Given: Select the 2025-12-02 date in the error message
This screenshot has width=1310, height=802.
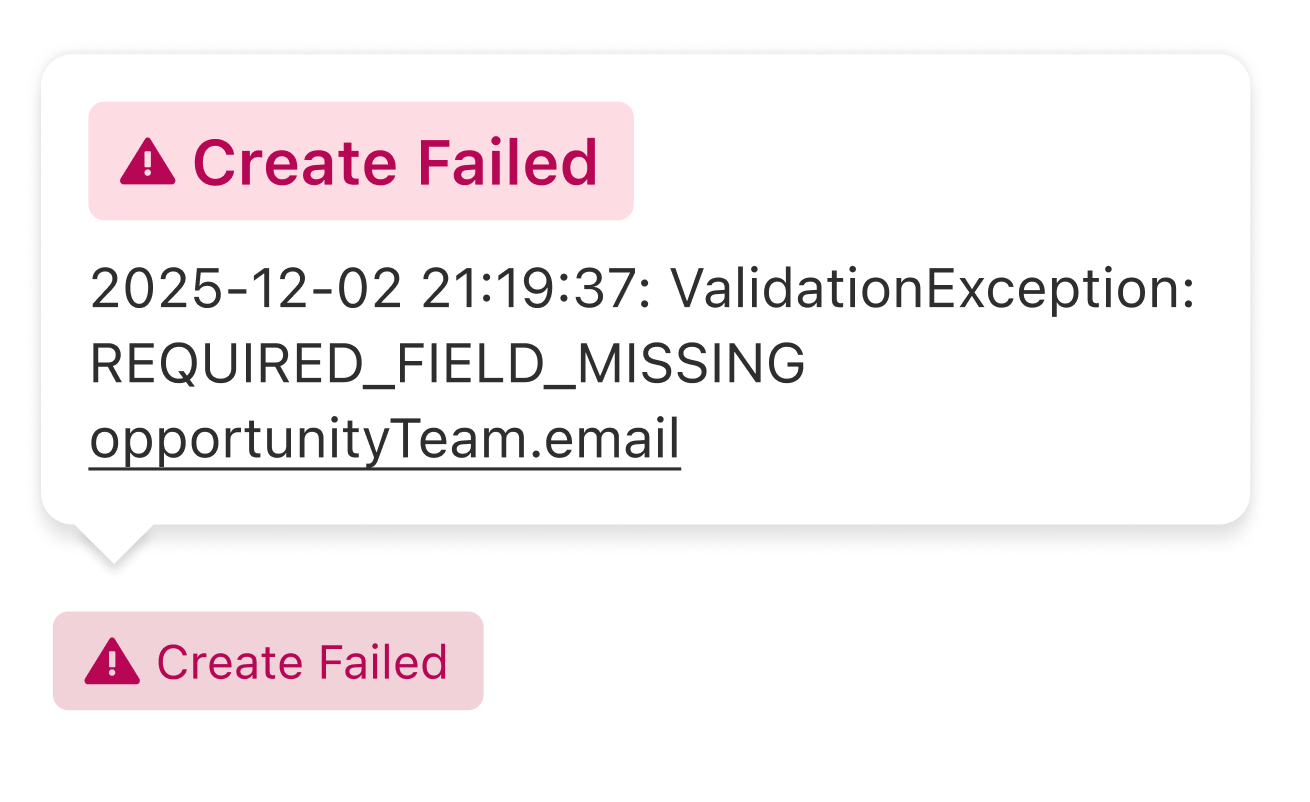Looking at the screenshot, I should [245, 289].
